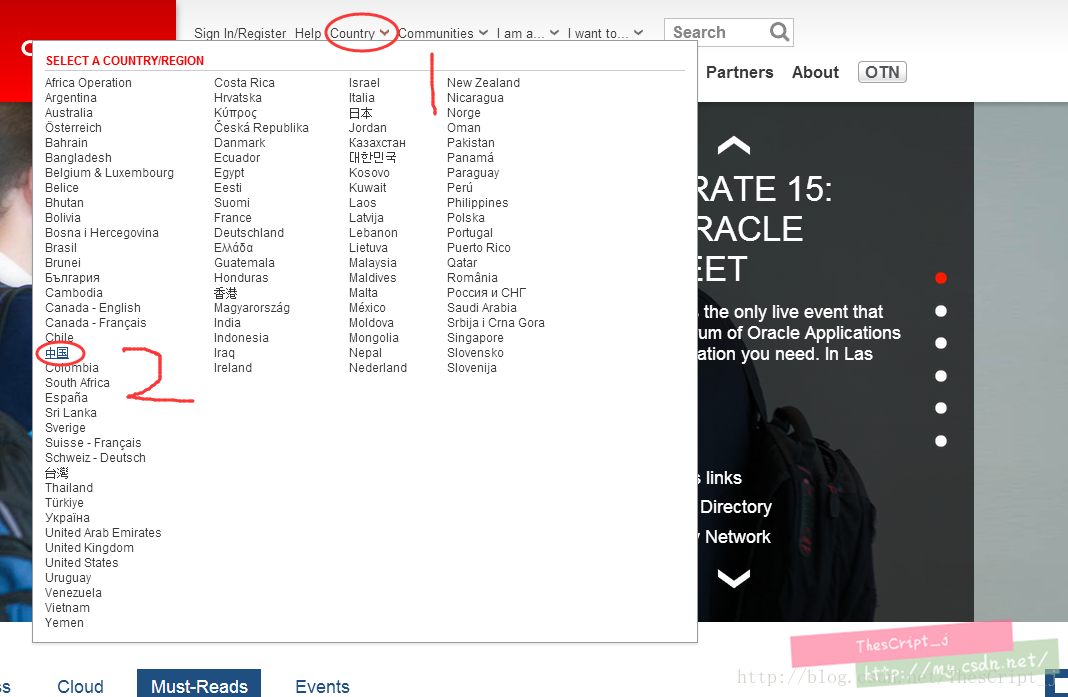
Task: Choose 中国 in the country list
Action: pyautogui.click(x=57, y=353)
